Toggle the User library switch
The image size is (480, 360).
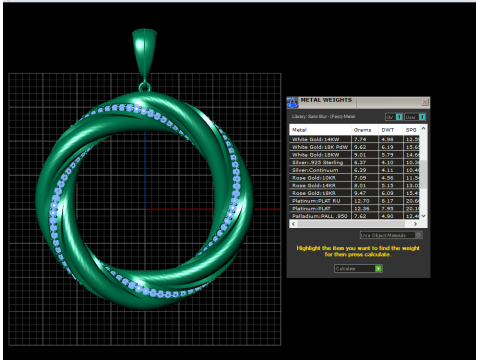(422, 117)
